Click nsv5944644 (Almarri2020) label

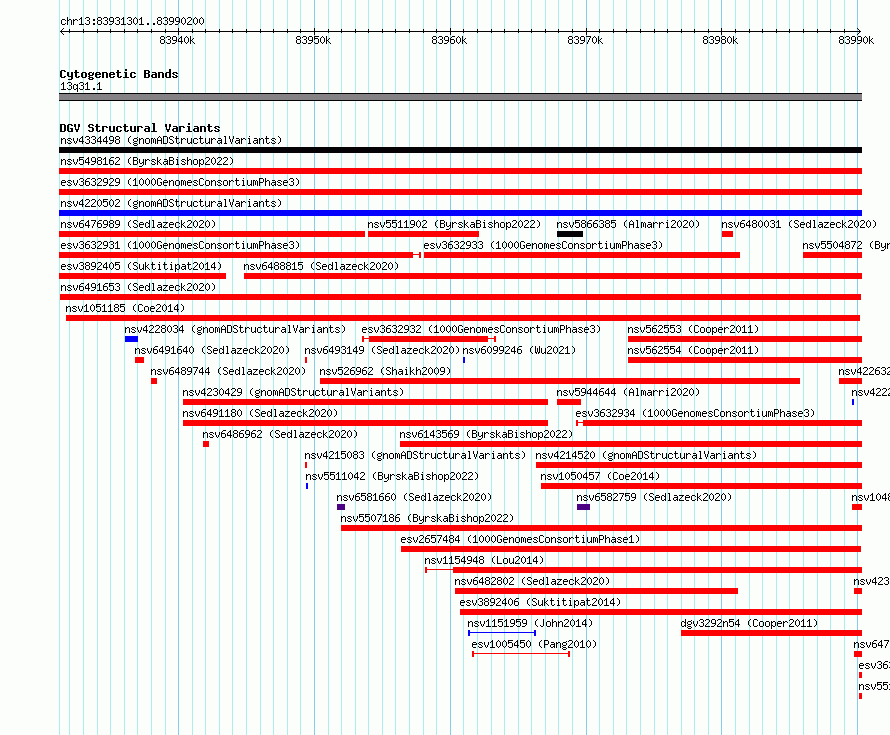(x=628, y=392)
